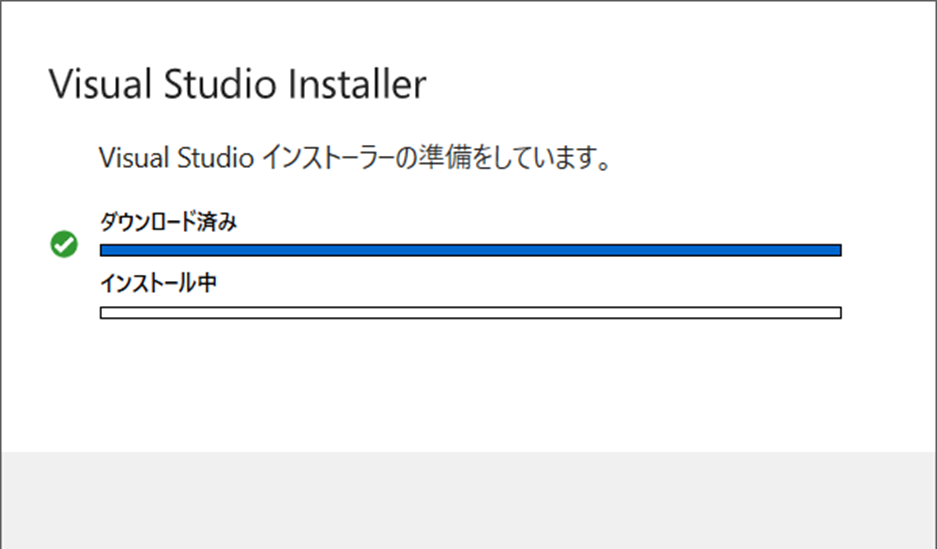Click the Visual Studio Installer title
The width and height of the screenshot is (937, 549).
237,84
